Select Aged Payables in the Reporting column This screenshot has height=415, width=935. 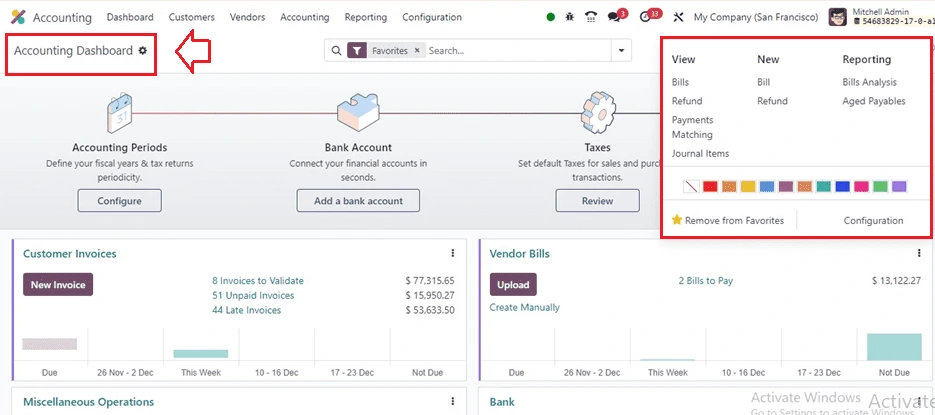pos(873,101)
